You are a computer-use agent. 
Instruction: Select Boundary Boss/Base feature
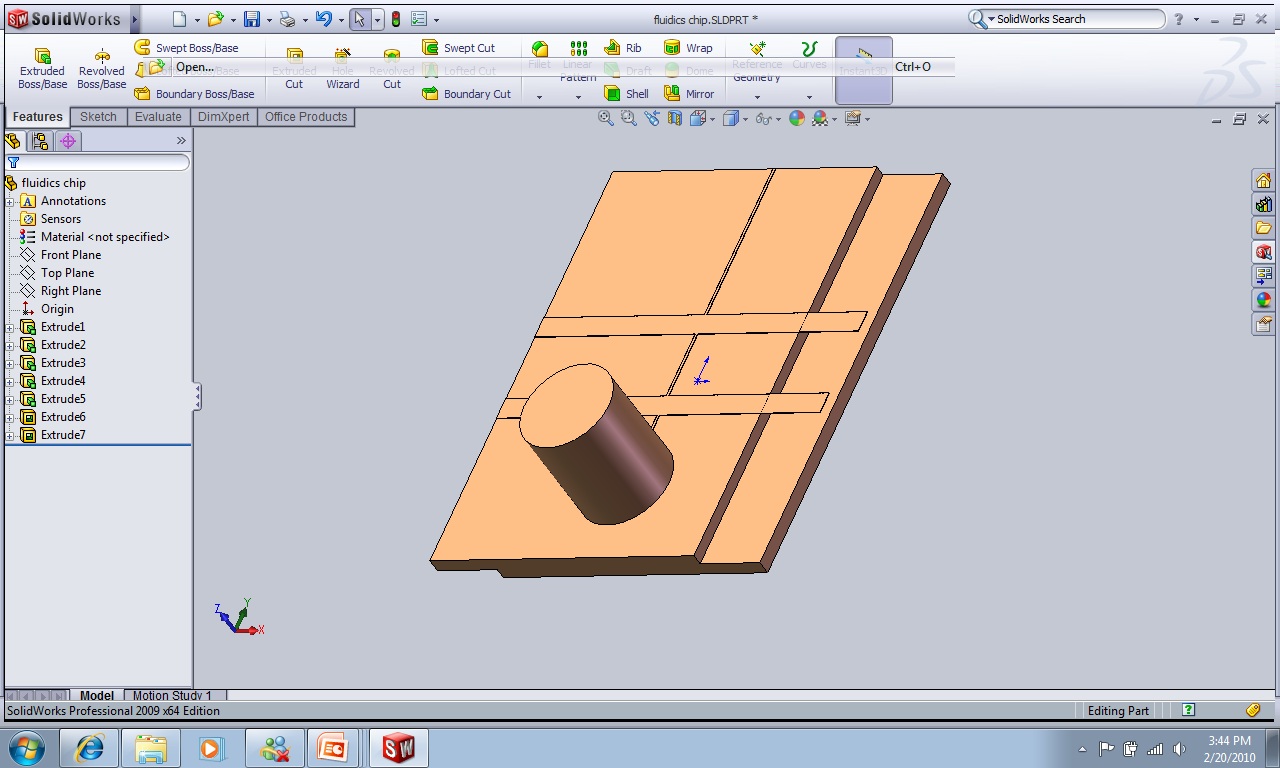tap(194, 94)
